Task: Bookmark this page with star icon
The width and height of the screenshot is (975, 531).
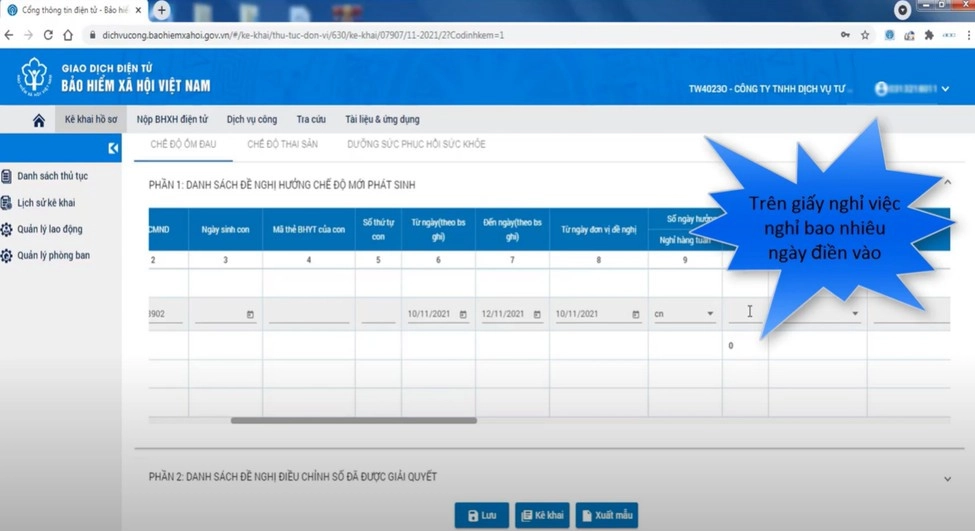Action: [x=865, y=35]
